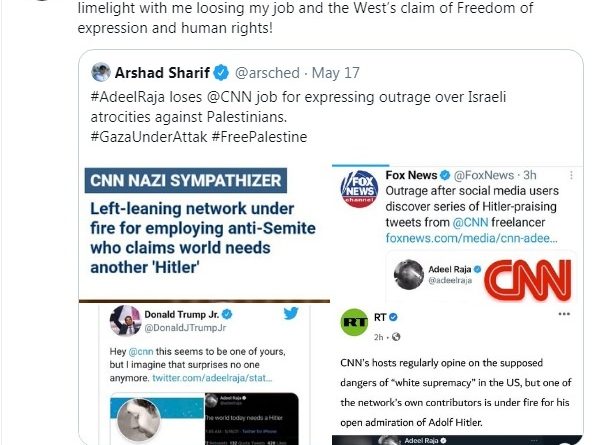Follow the #GazaUnderAttak hashtag link
This screenshot has width=597, height=445.
(149, 137)
